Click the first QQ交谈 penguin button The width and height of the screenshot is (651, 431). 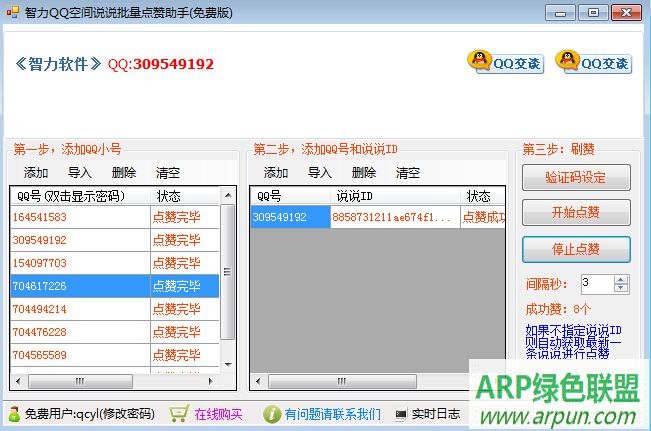click(506, 62)
